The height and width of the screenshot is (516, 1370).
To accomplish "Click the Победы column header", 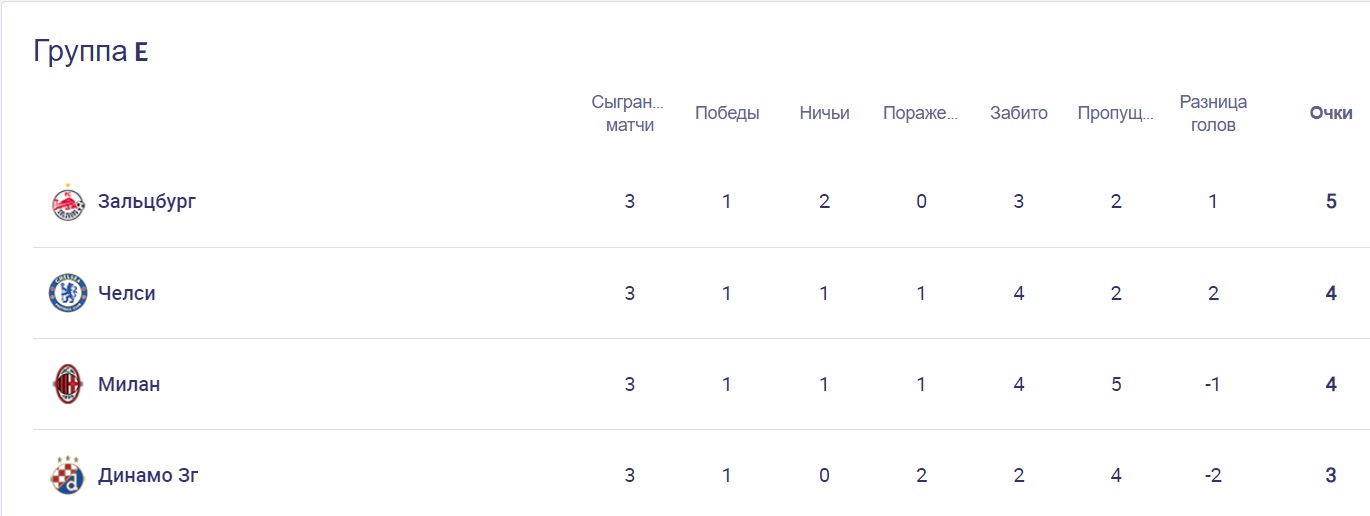I will click(x=727, y=113).
